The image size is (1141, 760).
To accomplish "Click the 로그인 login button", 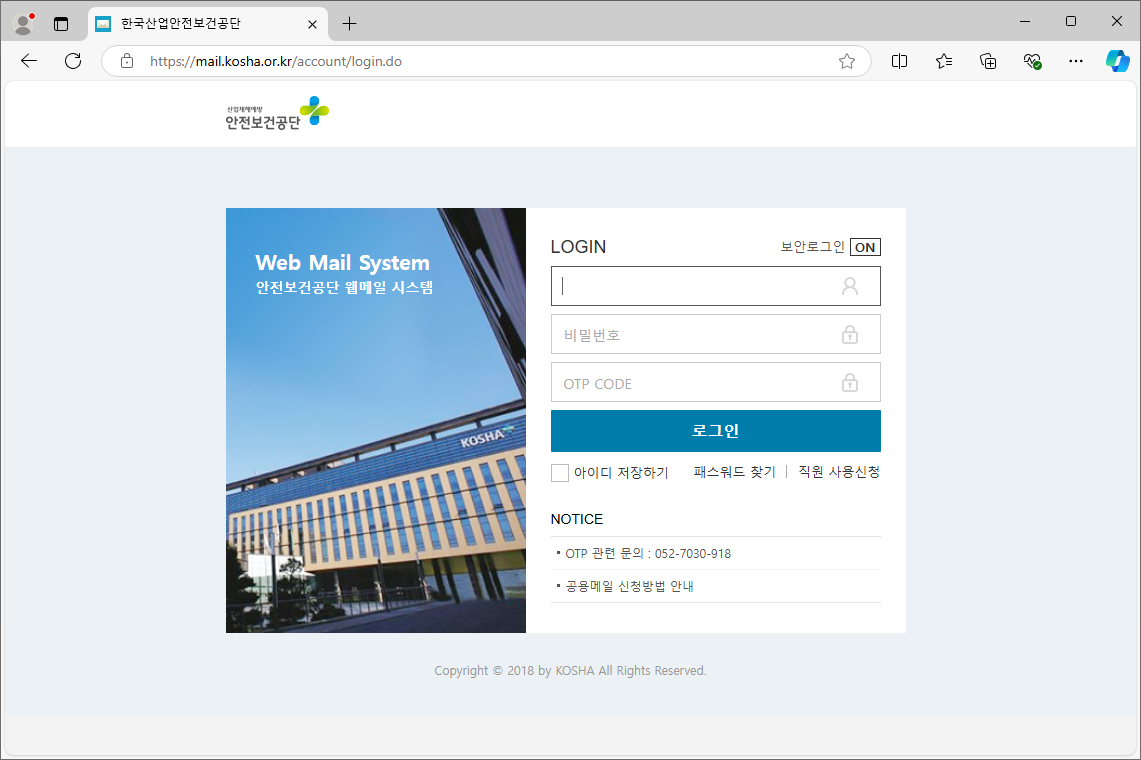I will 715,431.
